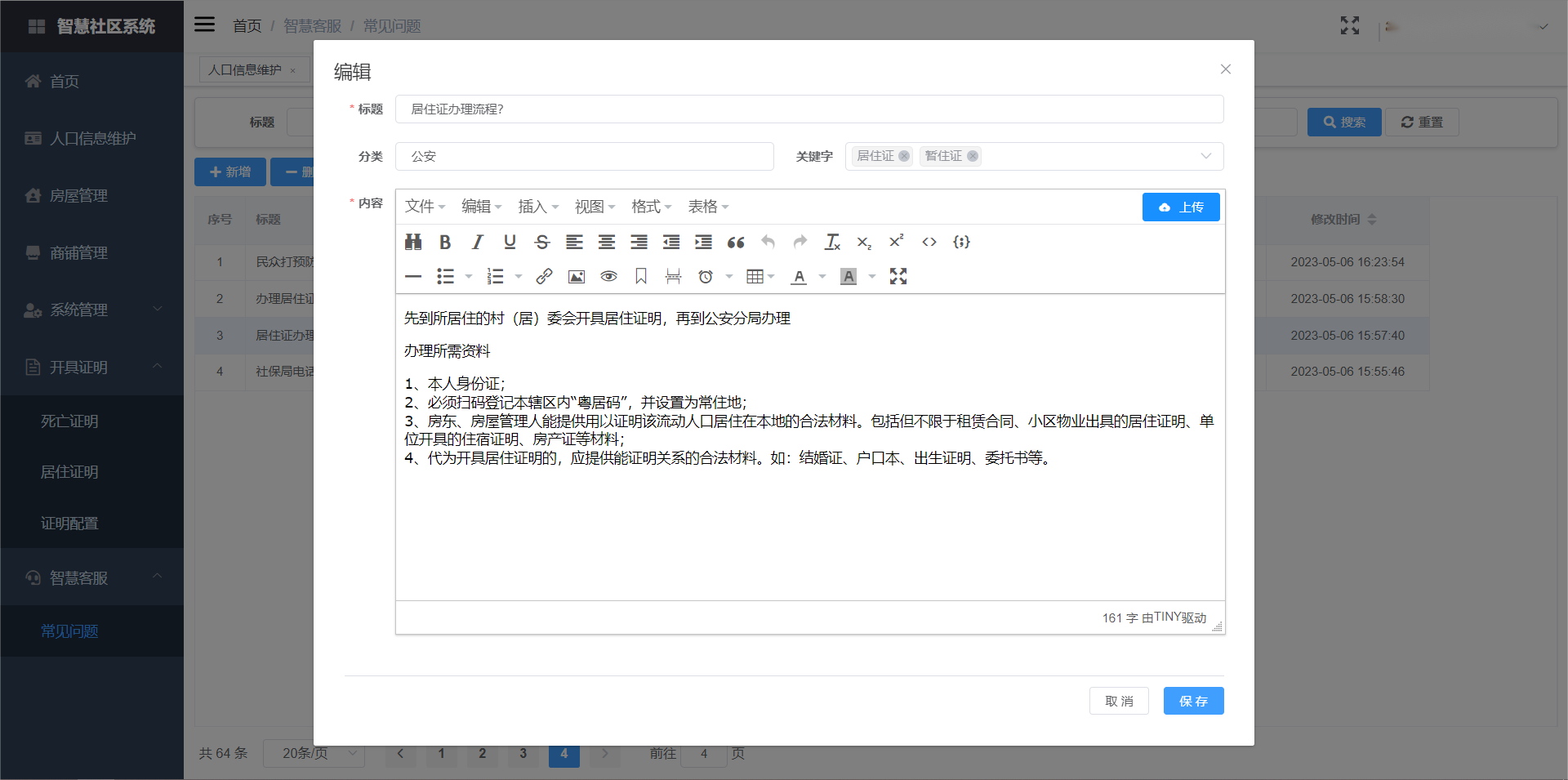Insert numbered list in editor

495,277
